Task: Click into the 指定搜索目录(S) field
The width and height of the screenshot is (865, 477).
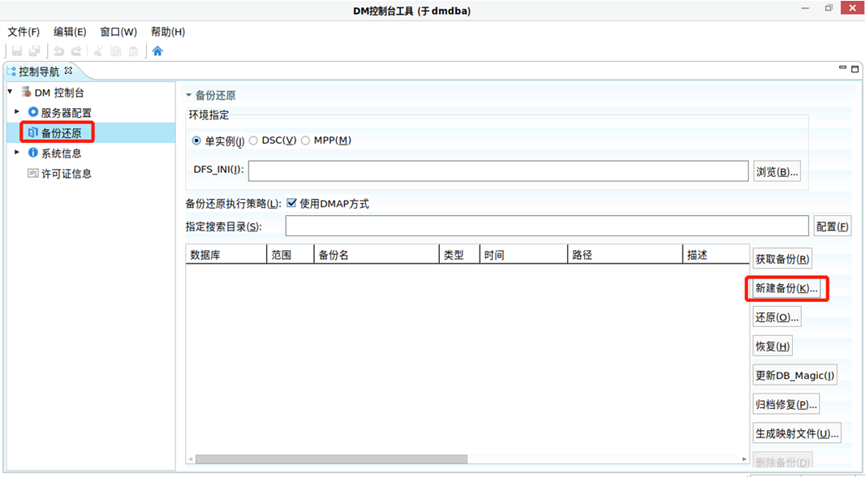Action: pos(547,226)
